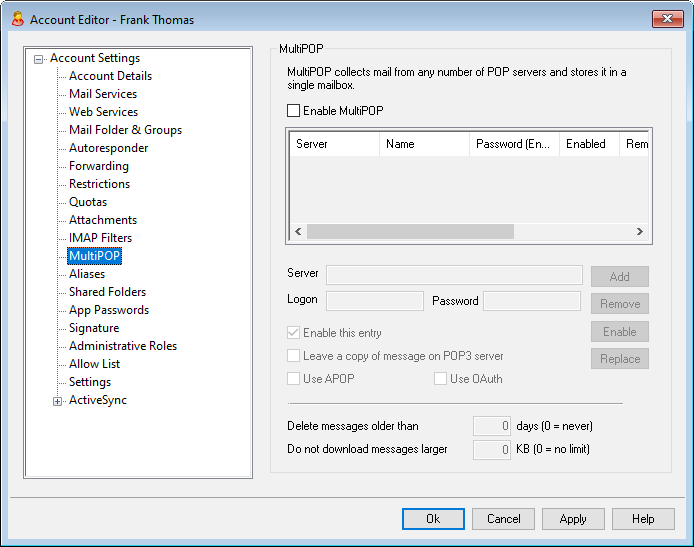Expand the ActiveSync tree node

click(57, 401)
